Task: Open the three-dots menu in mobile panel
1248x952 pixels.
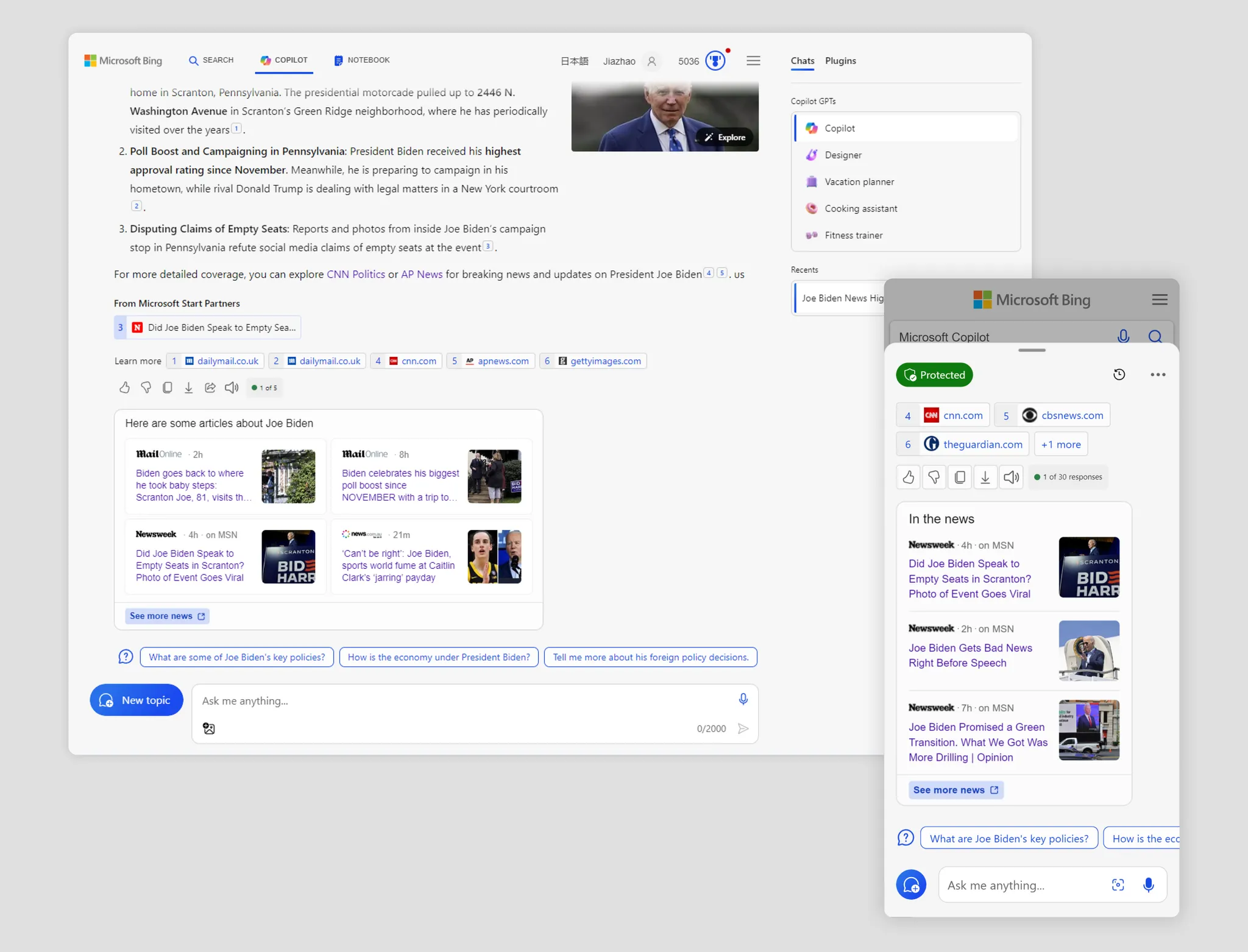Action: [1158, 375]
